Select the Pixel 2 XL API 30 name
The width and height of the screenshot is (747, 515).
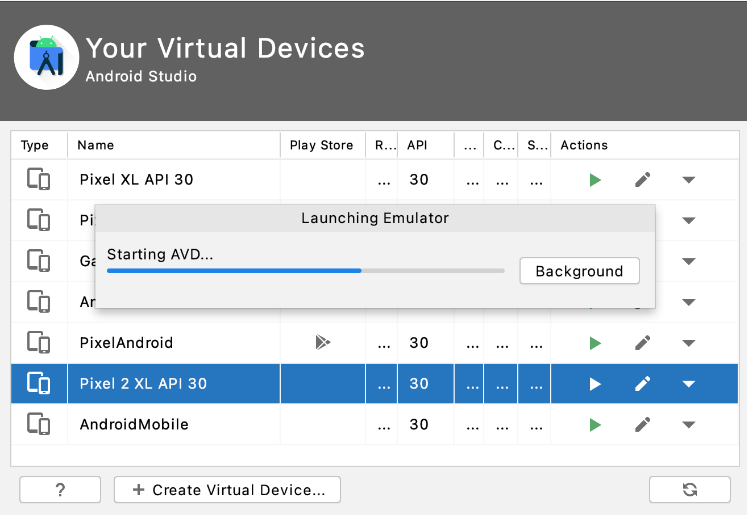143,384
